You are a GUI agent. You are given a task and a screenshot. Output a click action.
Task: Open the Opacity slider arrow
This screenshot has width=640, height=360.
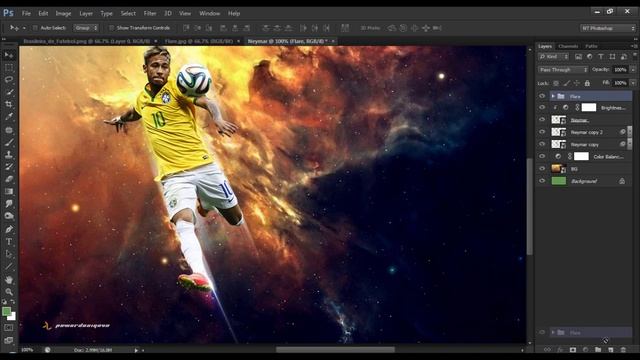[633, 70]
